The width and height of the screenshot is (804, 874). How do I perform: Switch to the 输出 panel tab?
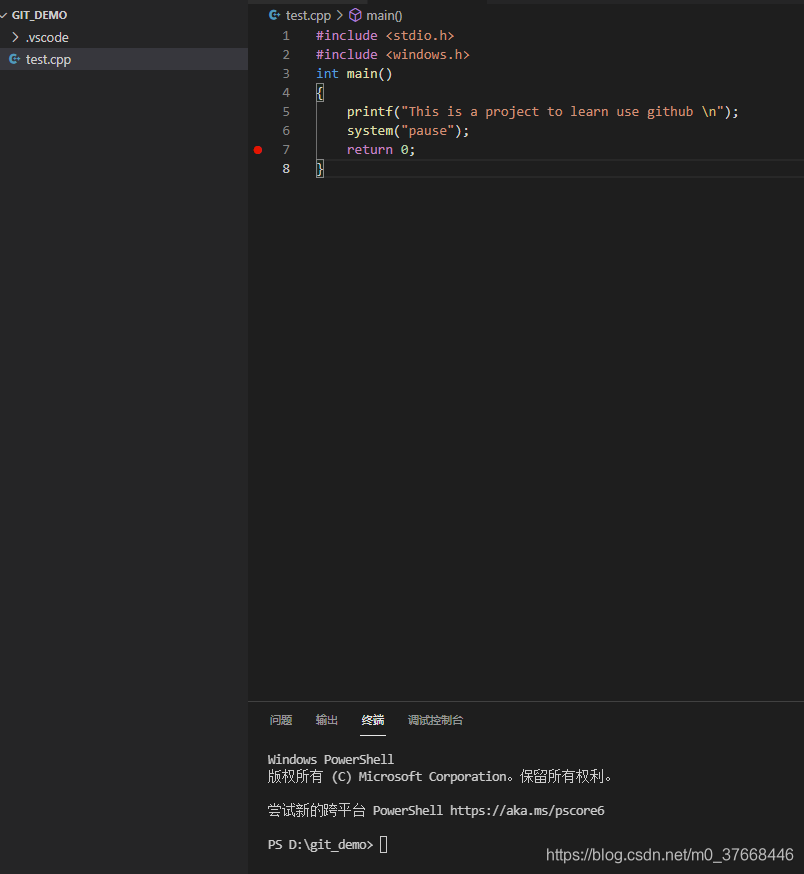327,720
